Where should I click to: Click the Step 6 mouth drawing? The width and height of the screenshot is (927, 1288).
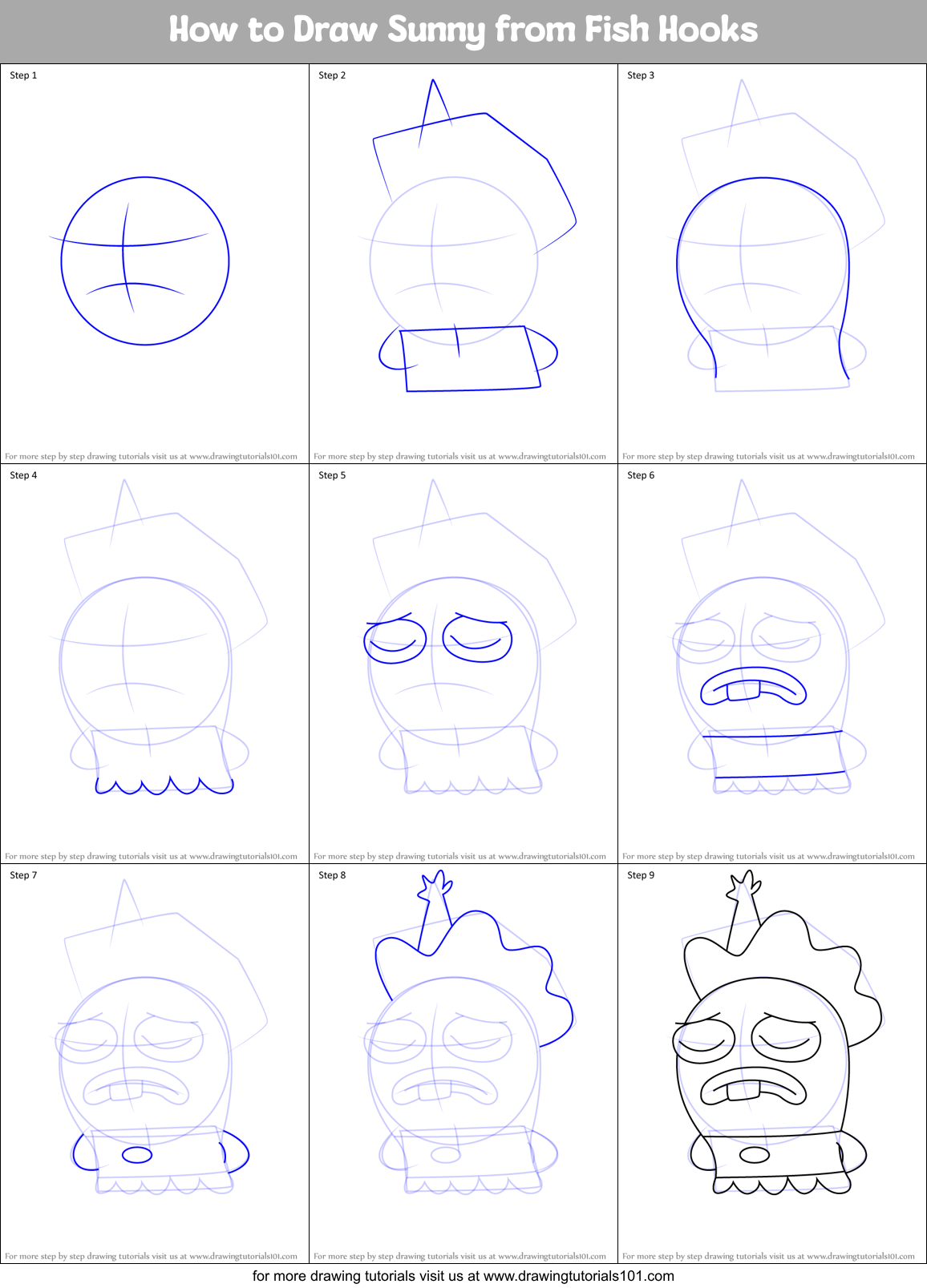(x=753, y=686)
